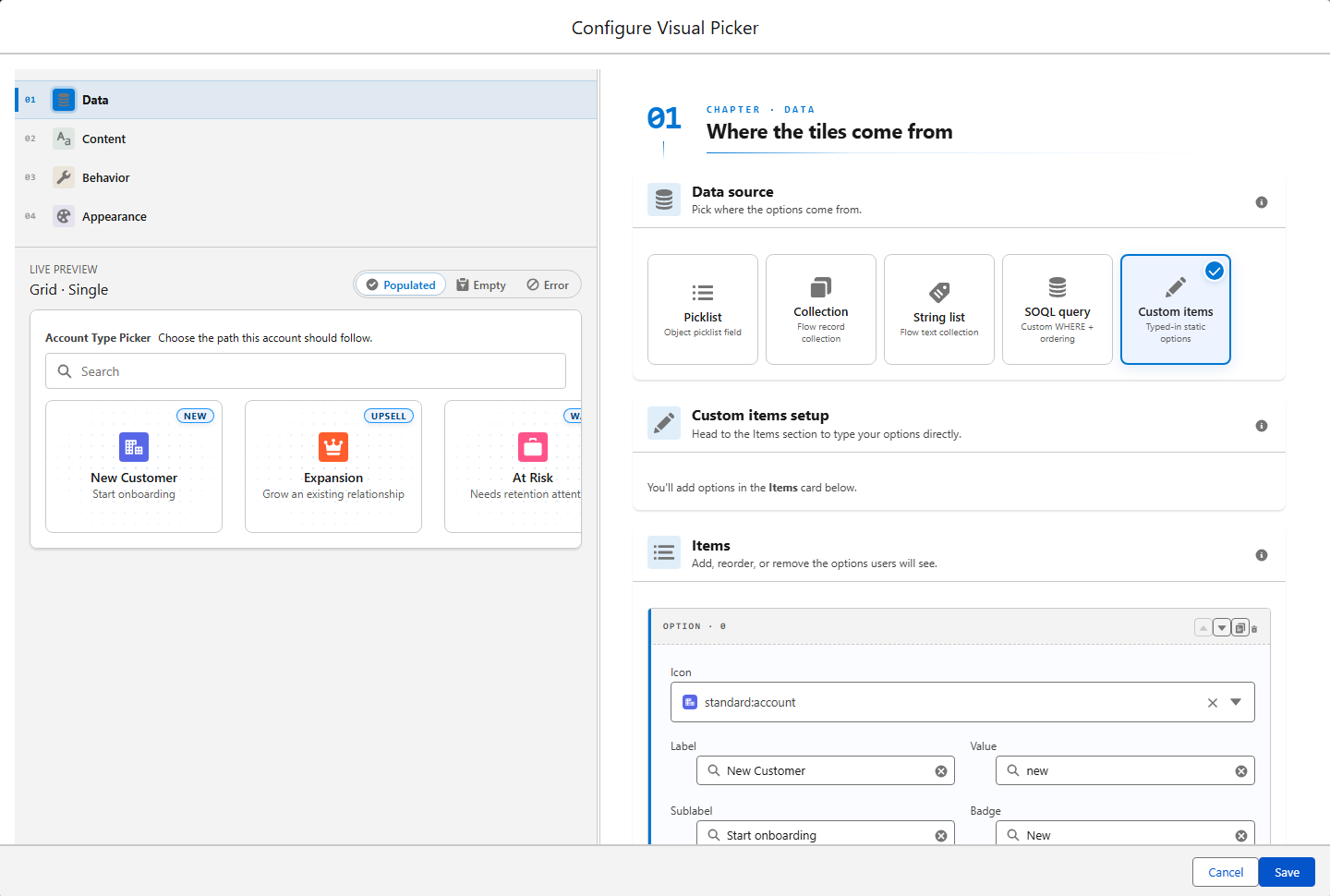This screenshot has width=1330, height=896.
Task: Pick the String list source option
Action: [x=939, y=309]
